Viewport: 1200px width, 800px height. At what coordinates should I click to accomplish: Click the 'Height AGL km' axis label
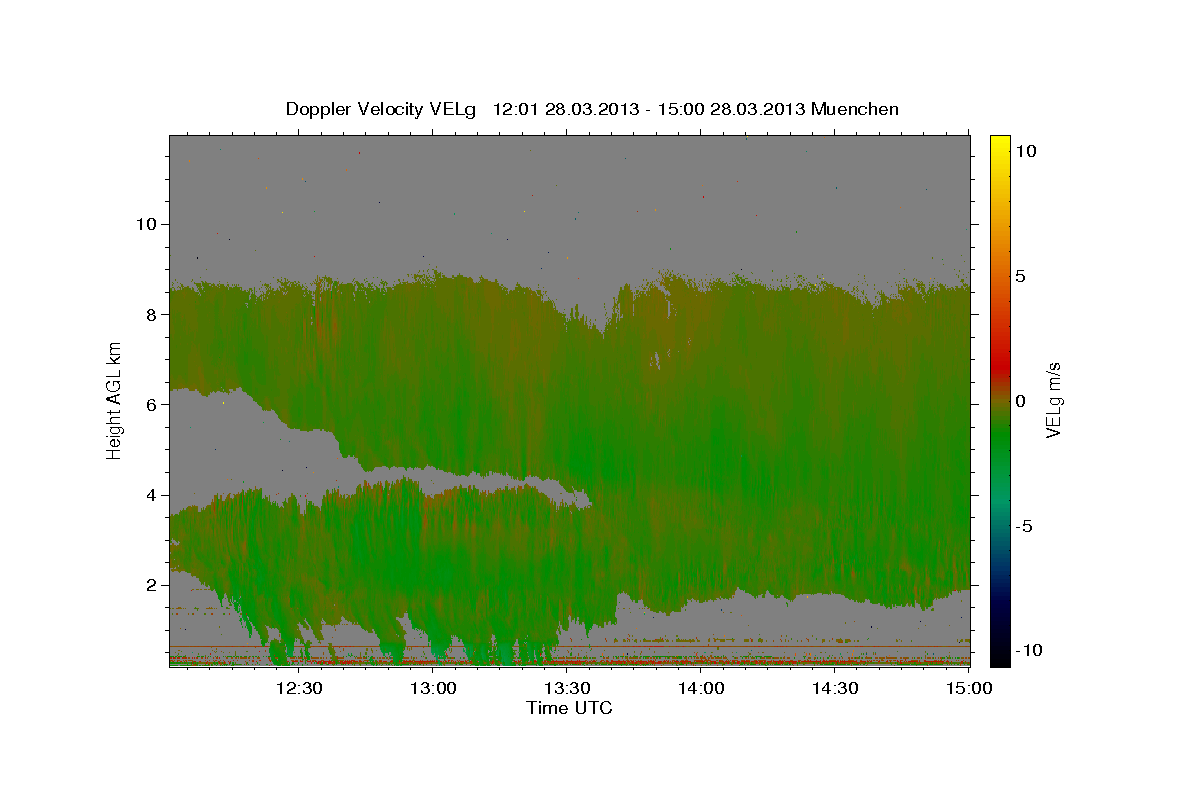115,400
